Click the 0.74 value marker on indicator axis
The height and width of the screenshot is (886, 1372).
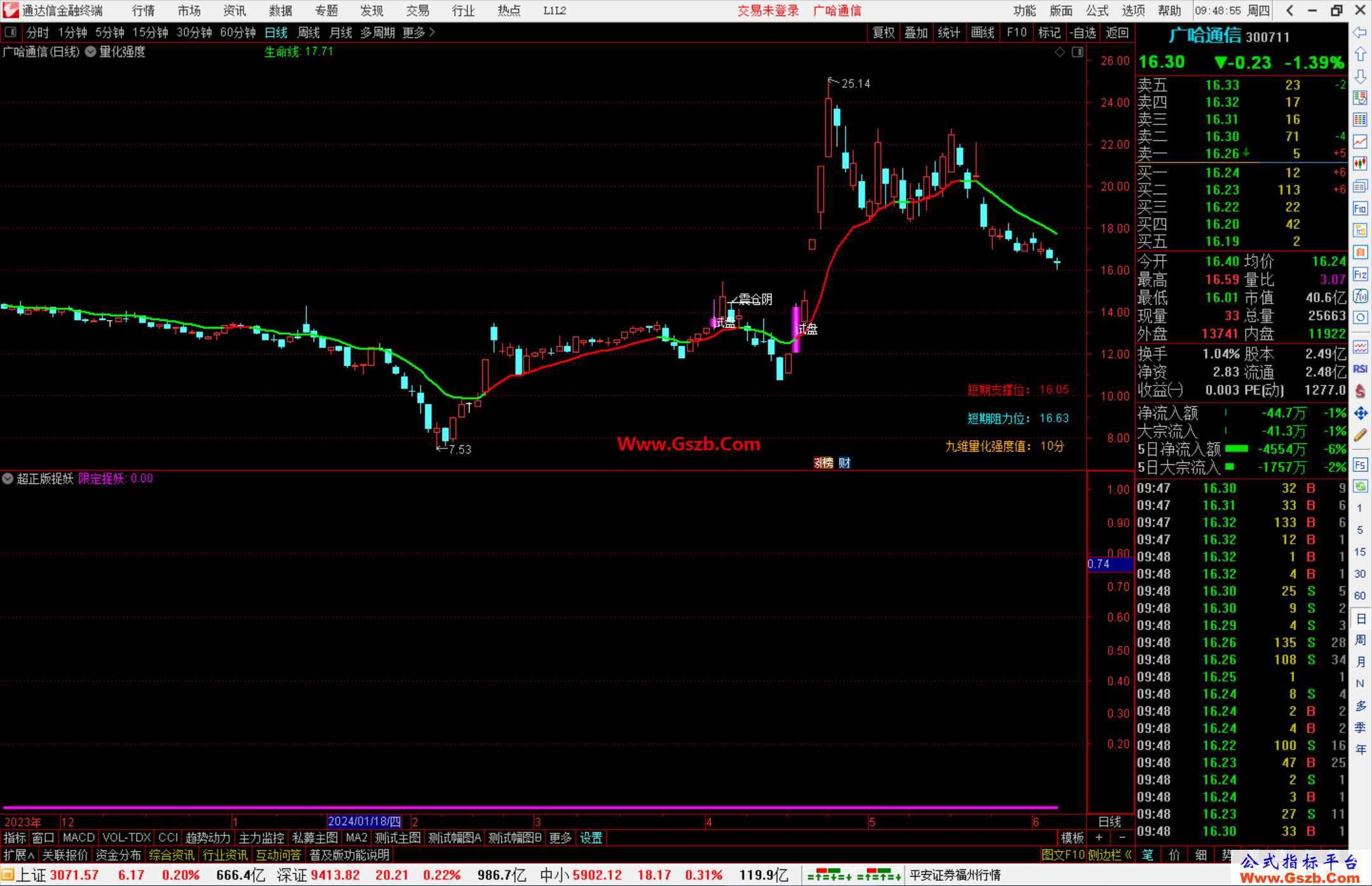(1110, 564)
